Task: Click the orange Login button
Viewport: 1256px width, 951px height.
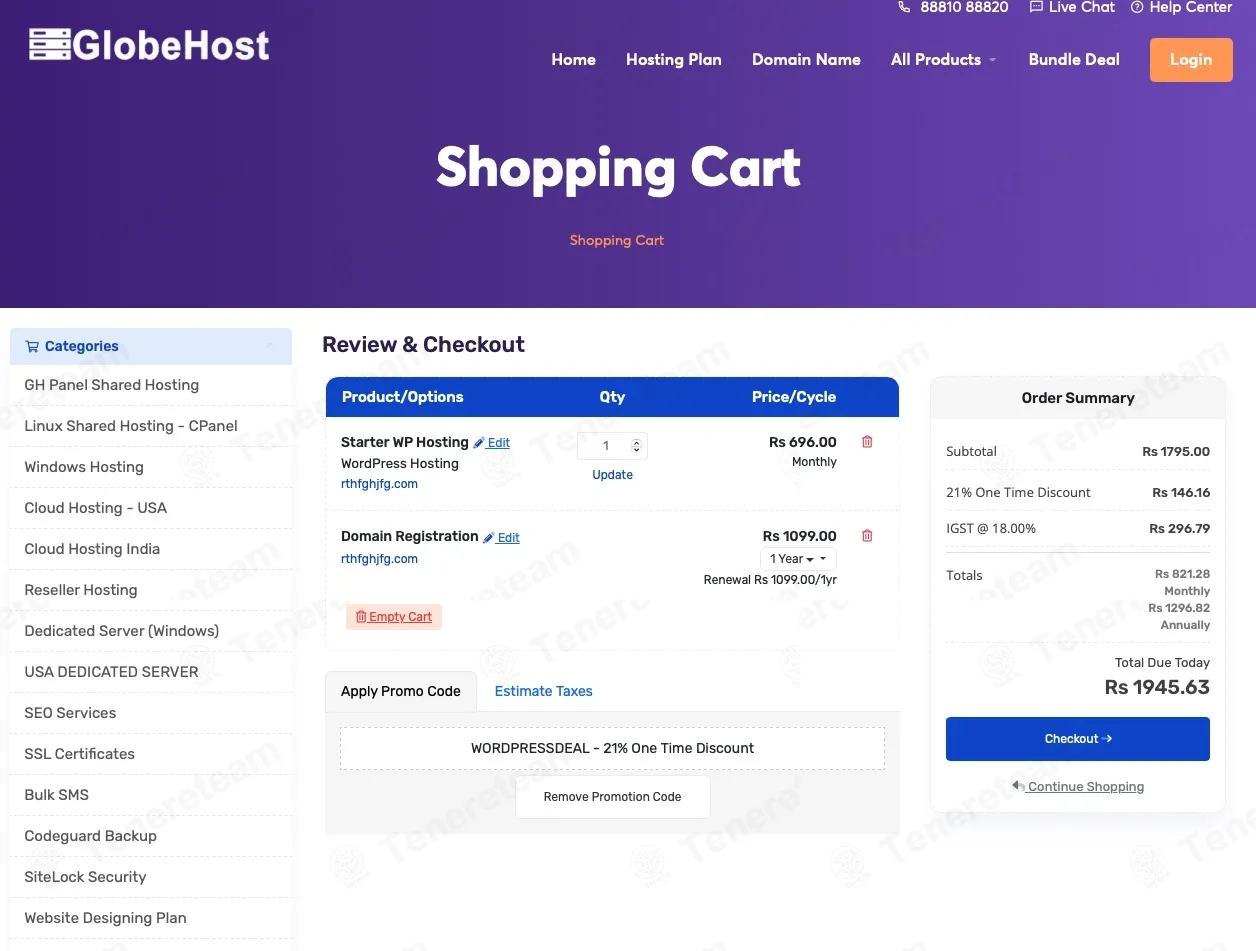Action: [x=1191, y=60]
